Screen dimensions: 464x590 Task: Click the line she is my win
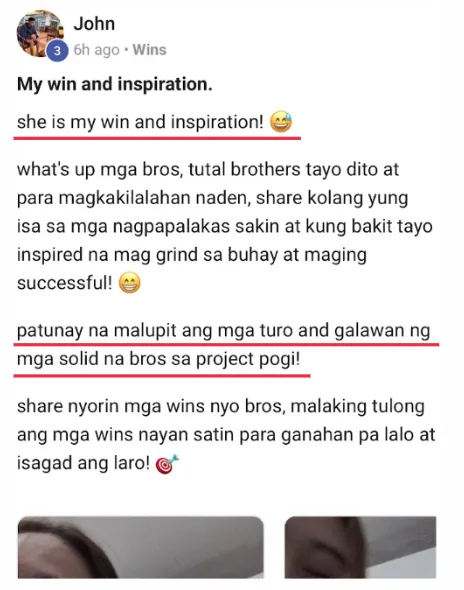tap(140, 122)
